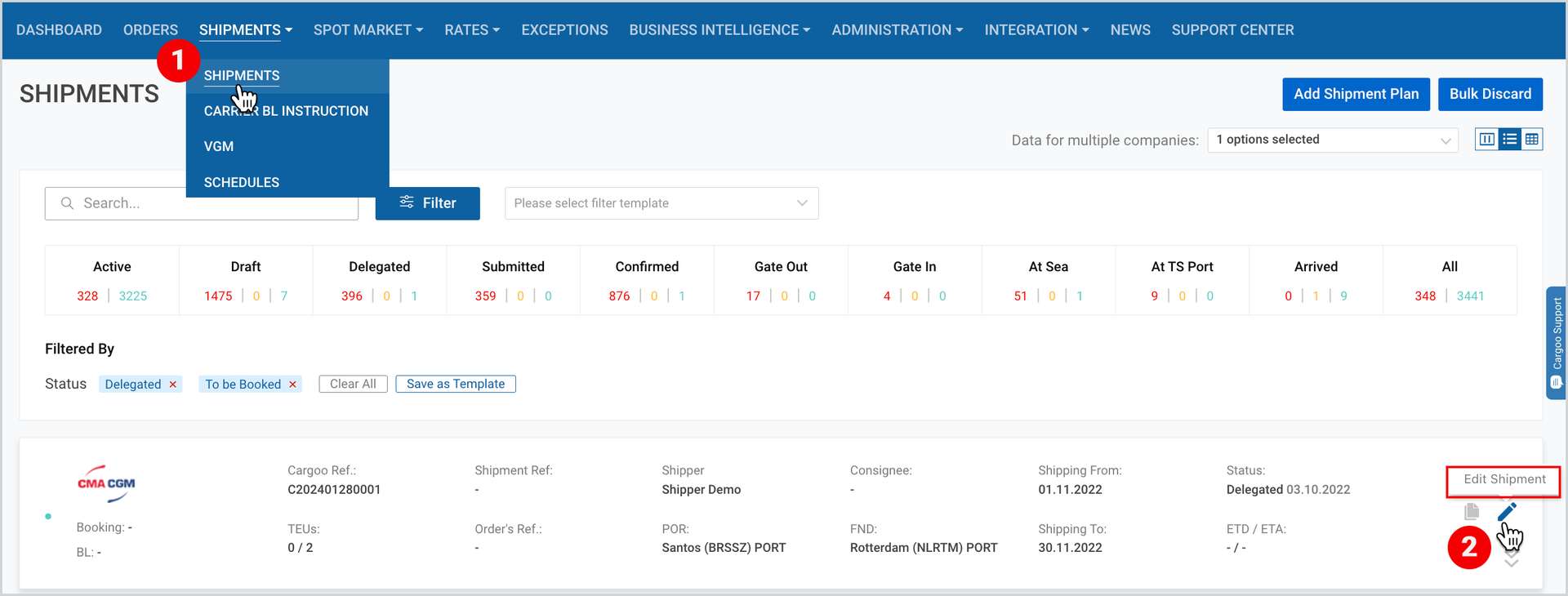Open the filter template dropdown
The image size is (1568, 596).
coord(661,203)
